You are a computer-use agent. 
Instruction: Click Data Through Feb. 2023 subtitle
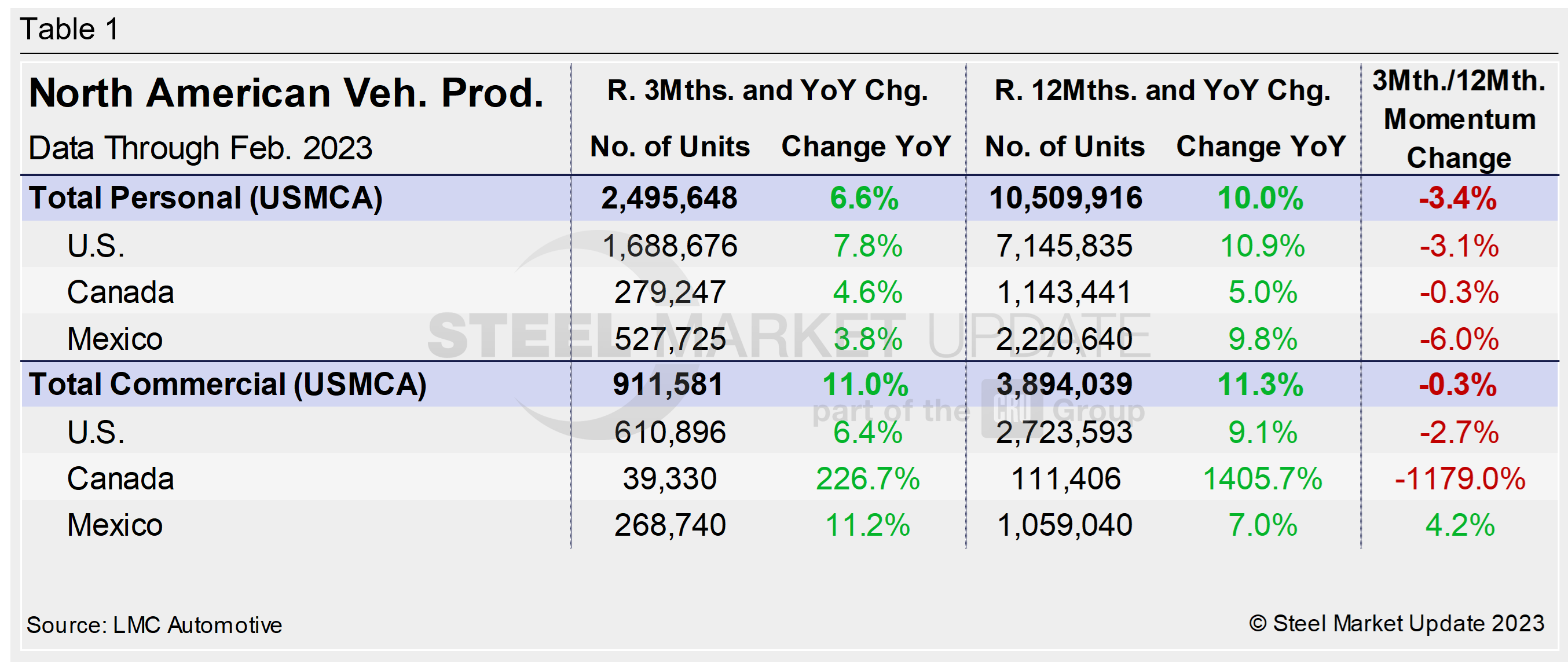coord(200,148)
